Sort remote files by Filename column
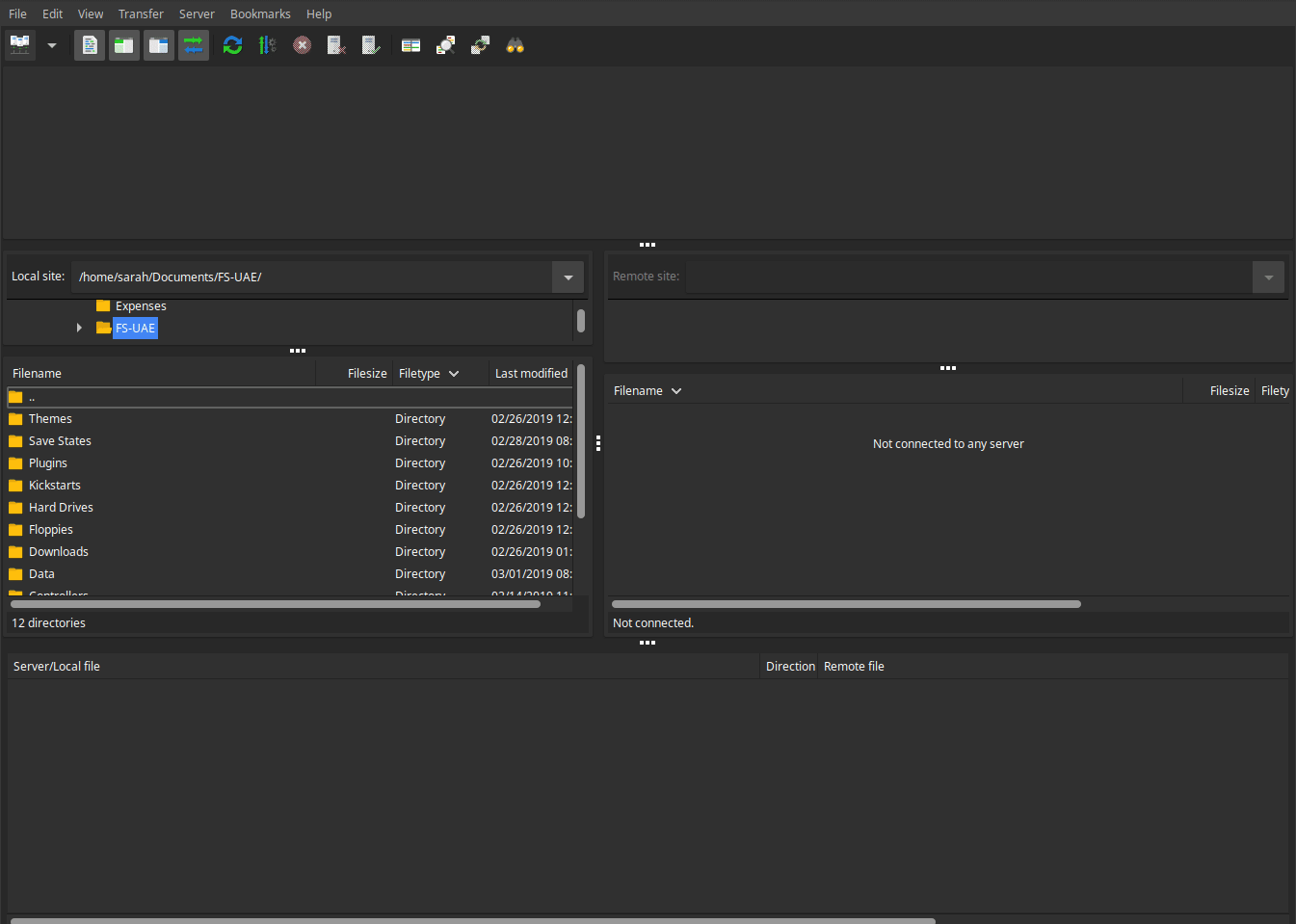Viewport: 1296px width, 924px height. coord(640,390)
